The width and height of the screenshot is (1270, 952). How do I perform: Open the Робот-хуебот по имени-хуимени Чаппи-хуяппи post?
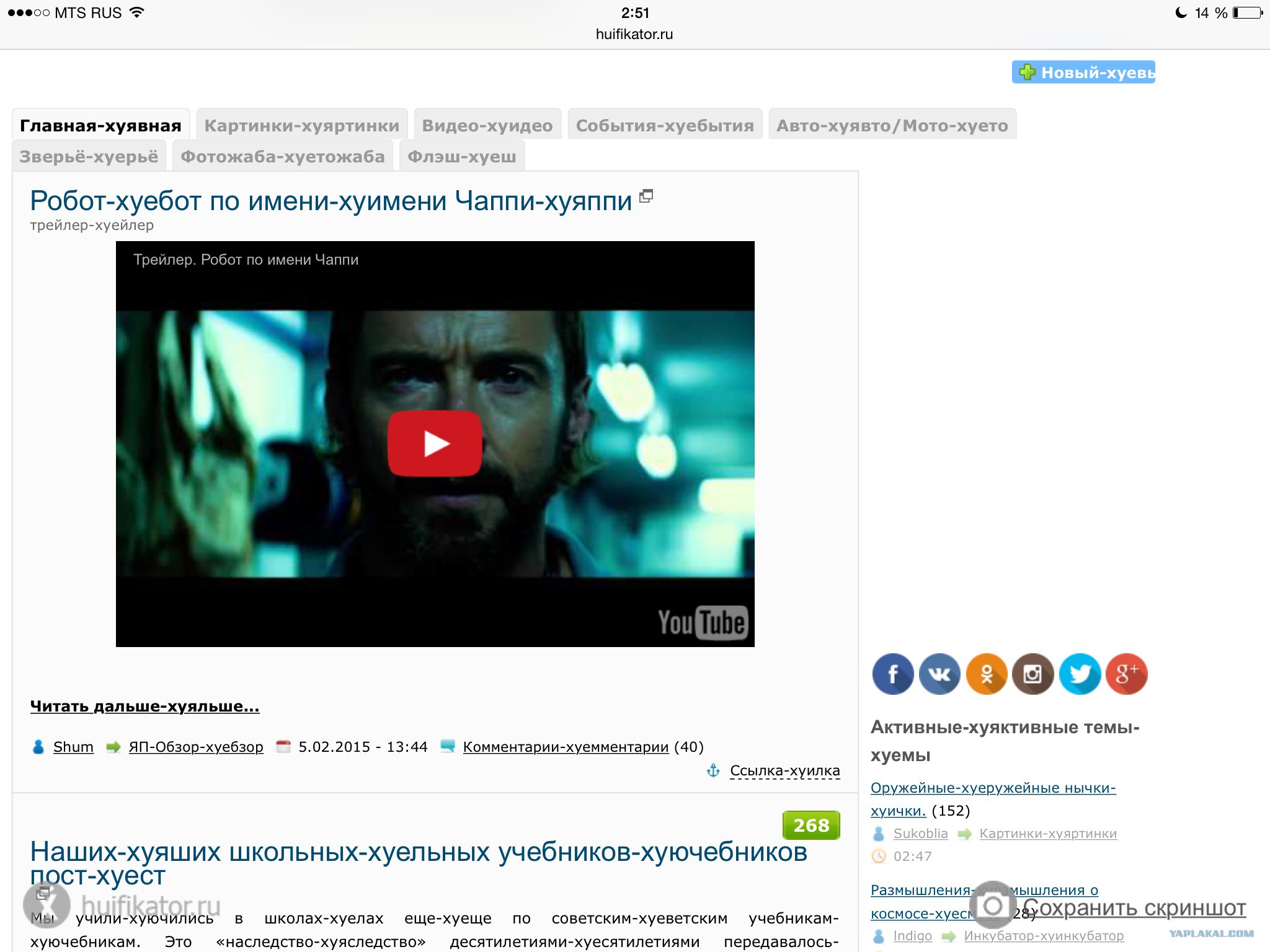(x=331, y=201)
